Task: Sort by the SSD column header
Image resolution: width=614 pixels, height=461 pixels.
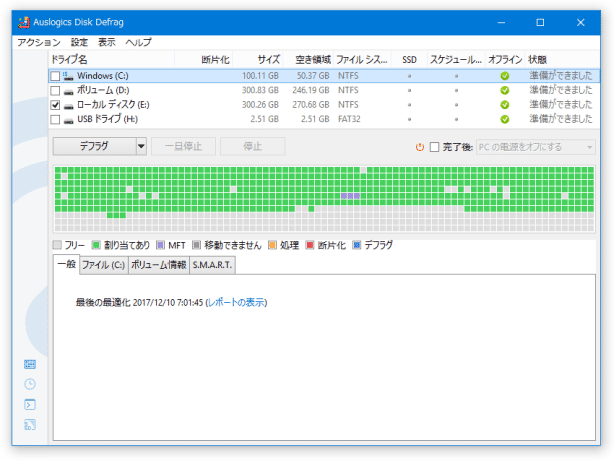Action: [x=410, y=60]
